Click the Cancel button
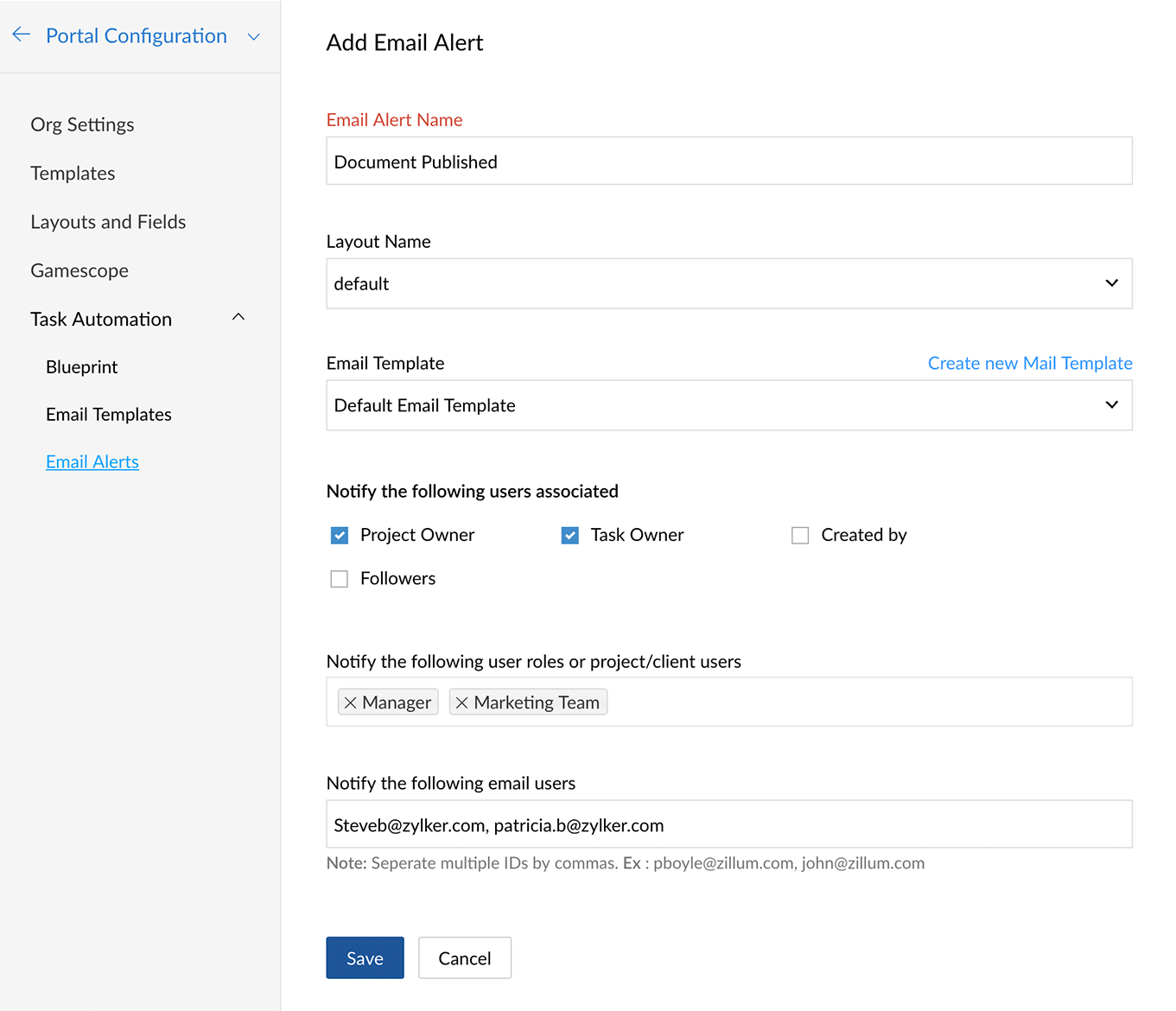Image resolution: width=1176 pixels, height=1011 pixels. tap(465, 957)
